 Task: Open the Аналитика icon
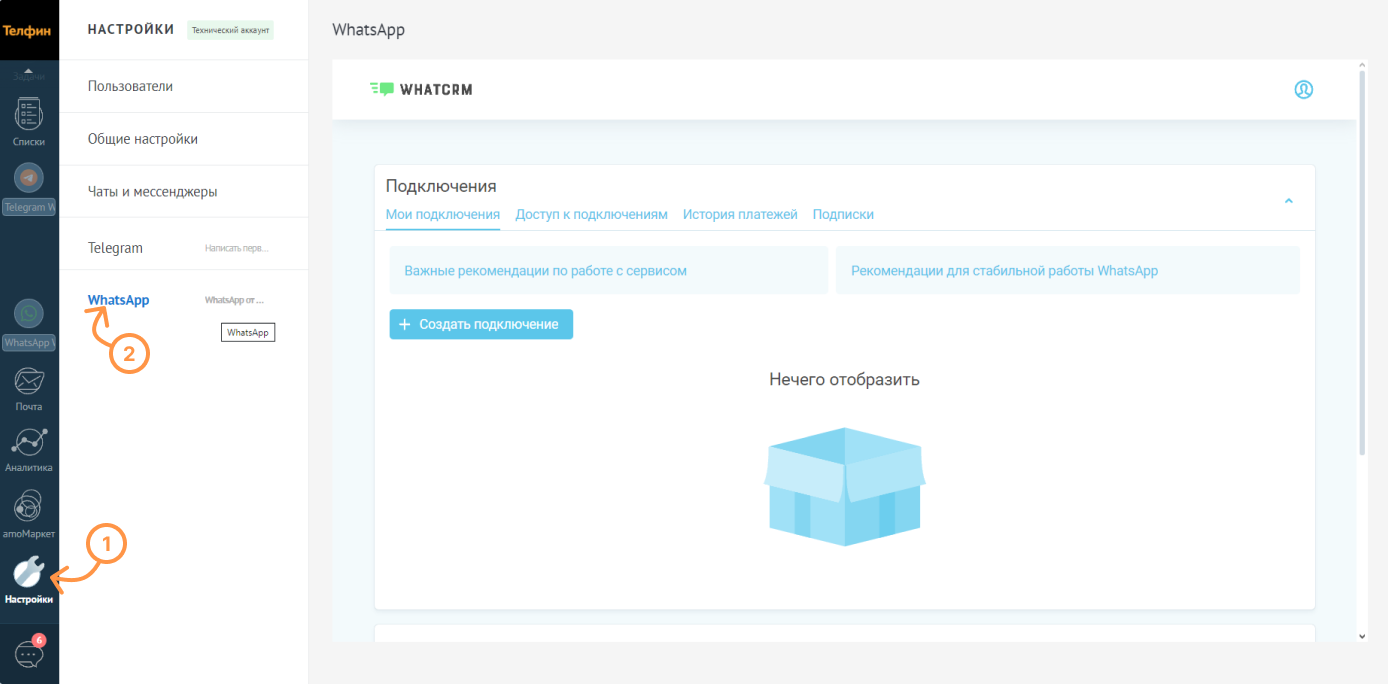click(29, 442)
